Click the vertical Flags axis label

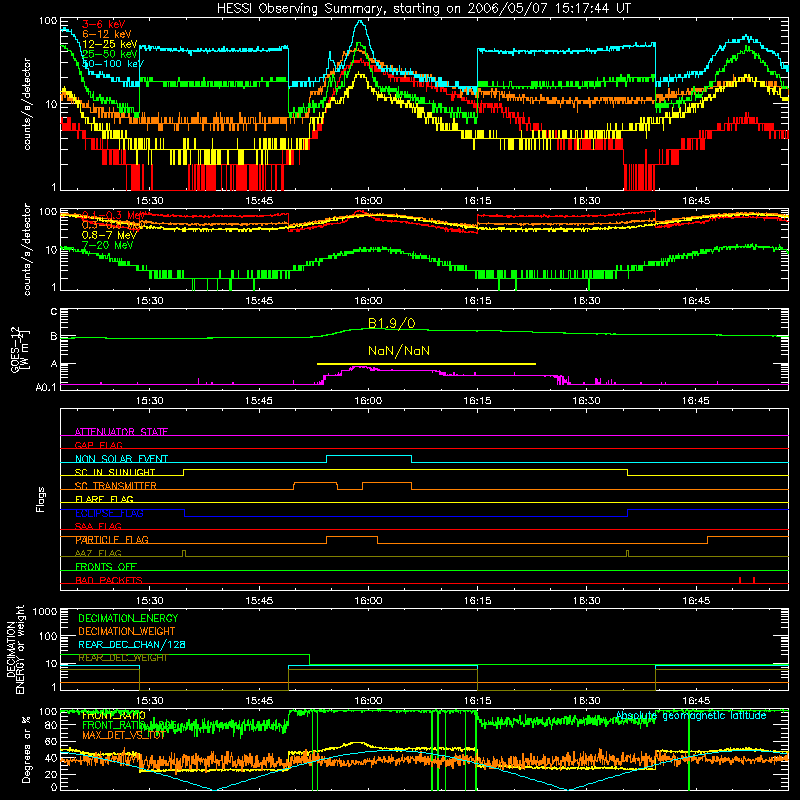click(x=40, y=499)
